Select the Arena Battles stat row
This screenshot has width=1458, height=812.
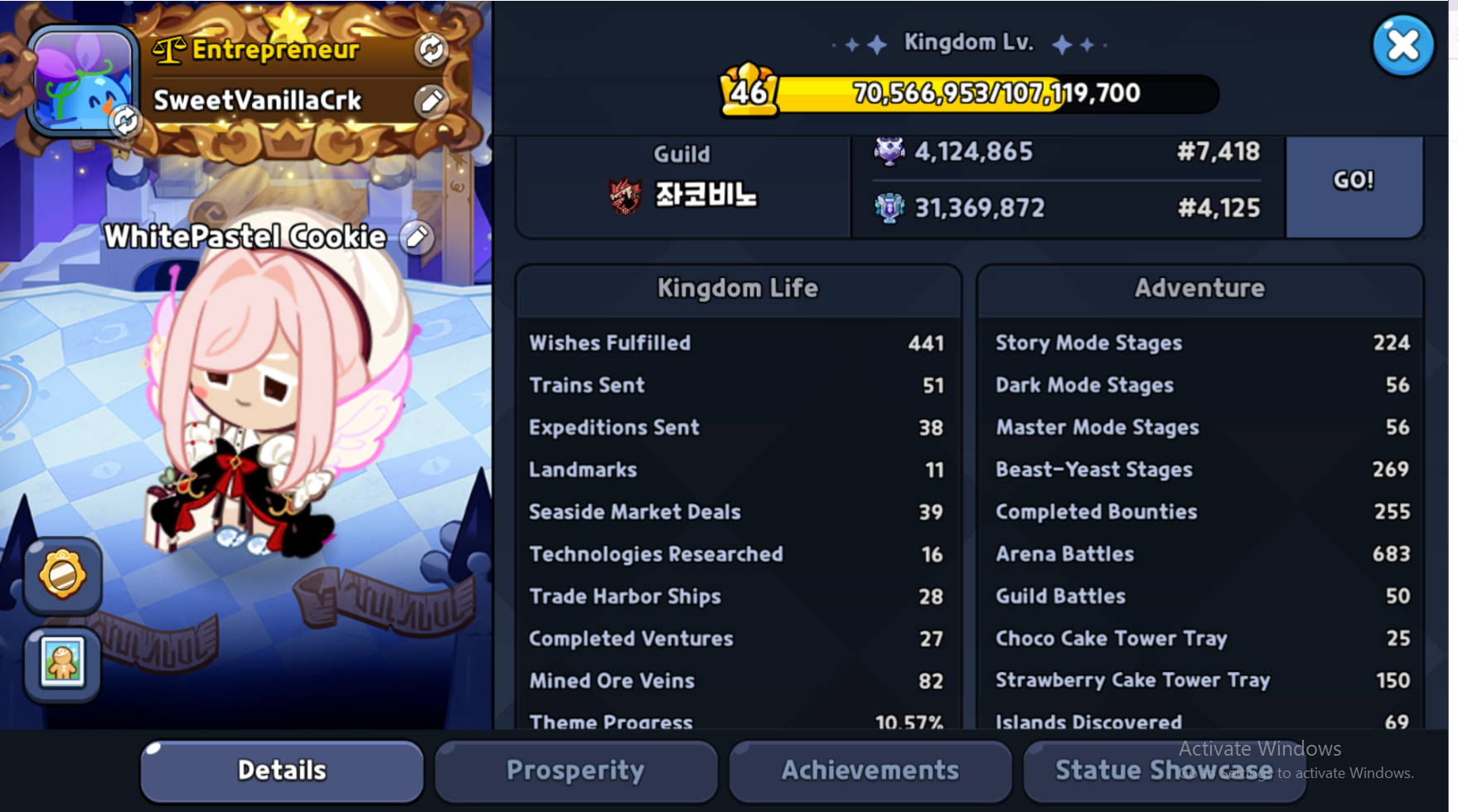click(x=1201, y=554)
